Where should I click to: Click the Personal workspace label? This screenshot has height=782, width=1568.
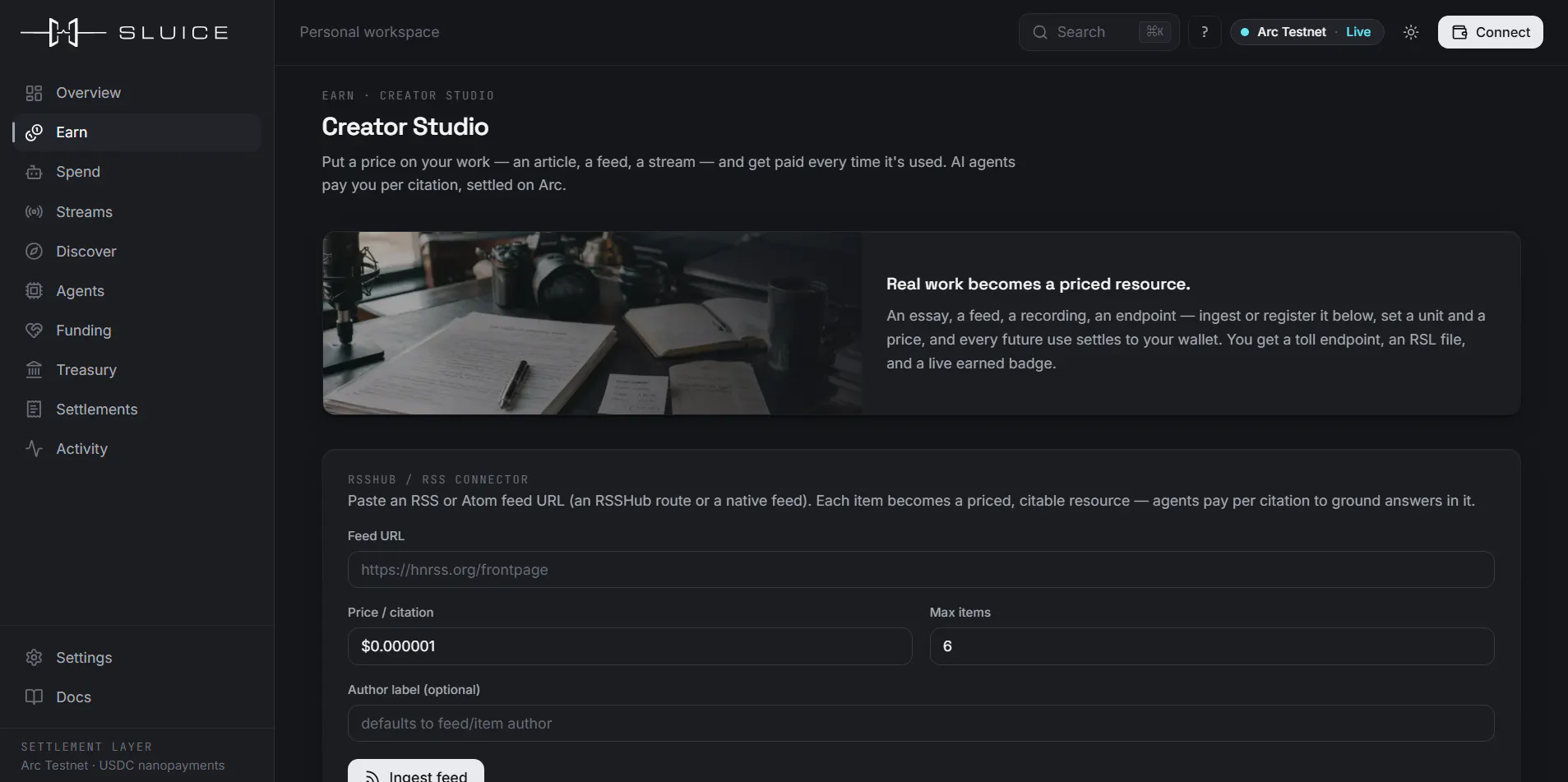point(369,32)
